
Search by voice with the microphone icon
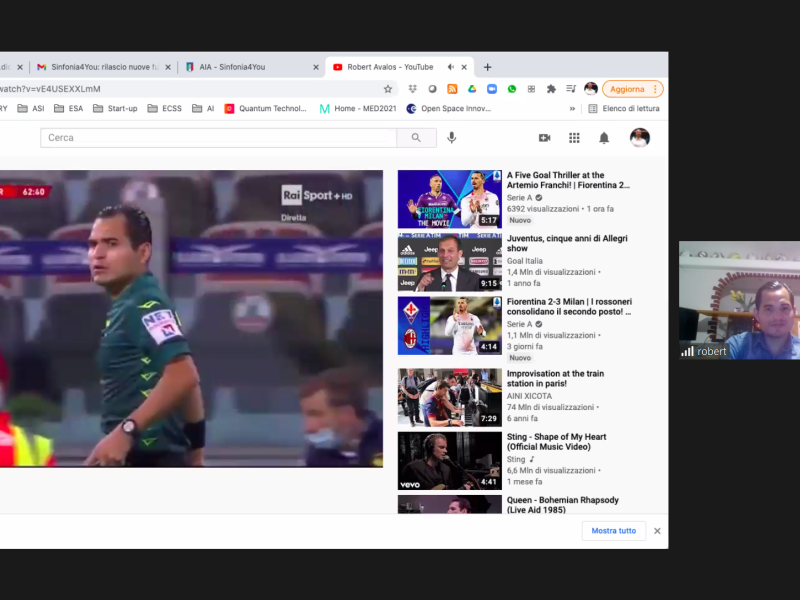pyautogui.click(x=452, y=138)
